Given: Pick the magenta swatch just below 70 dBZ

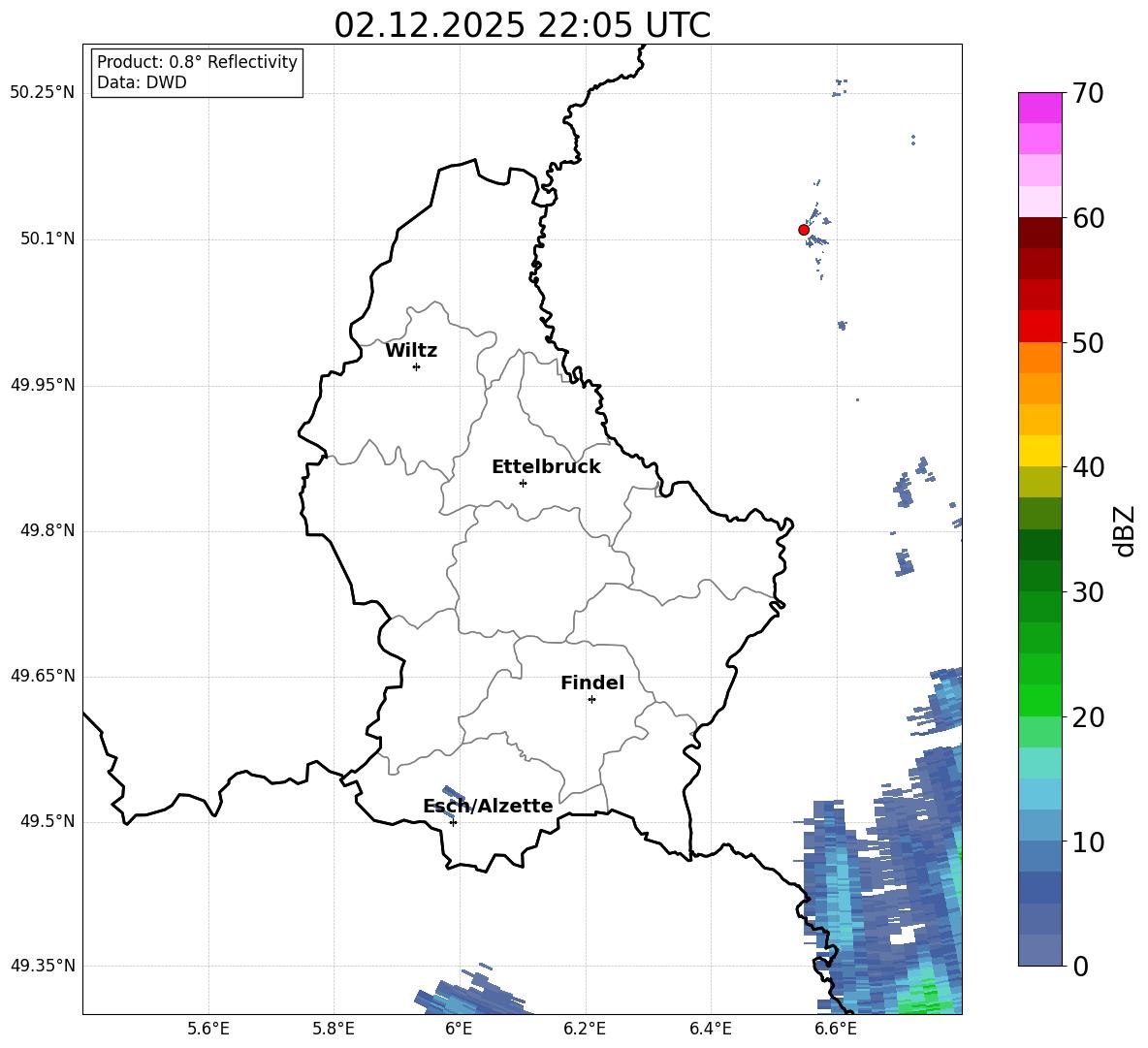Looking at the screenshot, I should [x=1040, y=108].
